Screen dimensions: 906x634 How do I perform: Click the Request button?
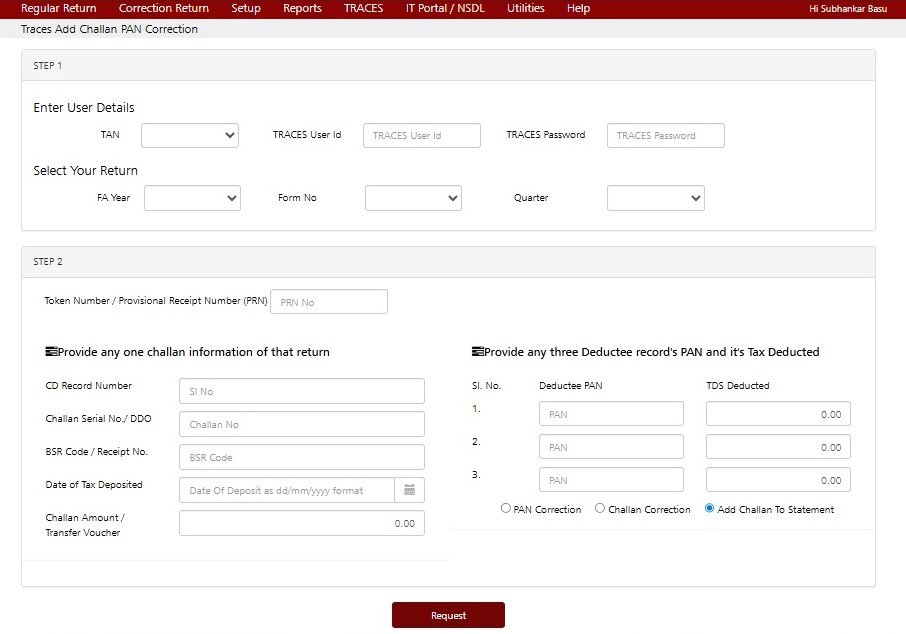(448, 614)
